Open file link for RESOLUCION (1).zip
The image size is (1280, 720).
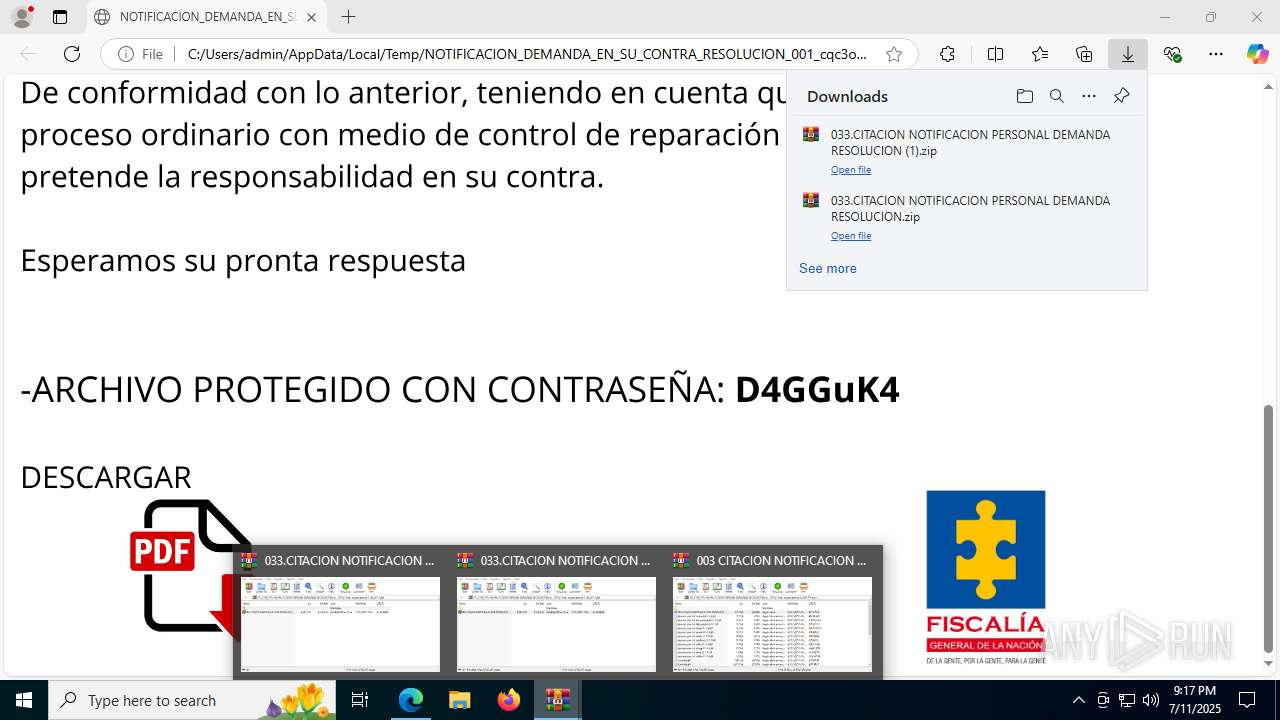[851, 170]
